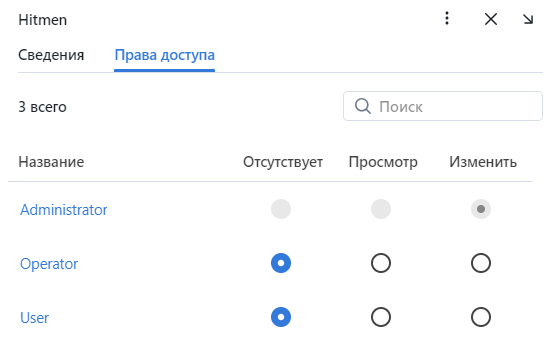Click Administrator's disabled Изменить radio

pos(481,209)
